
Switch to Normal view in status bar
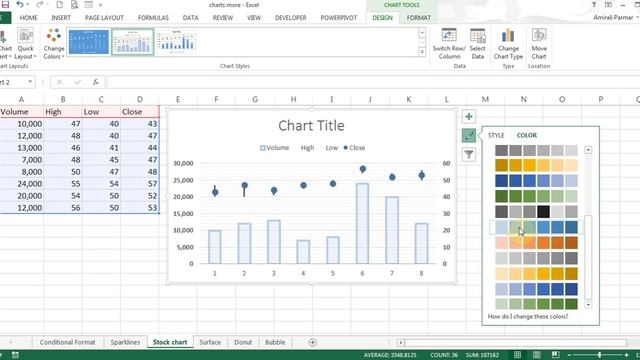point(517,355)
